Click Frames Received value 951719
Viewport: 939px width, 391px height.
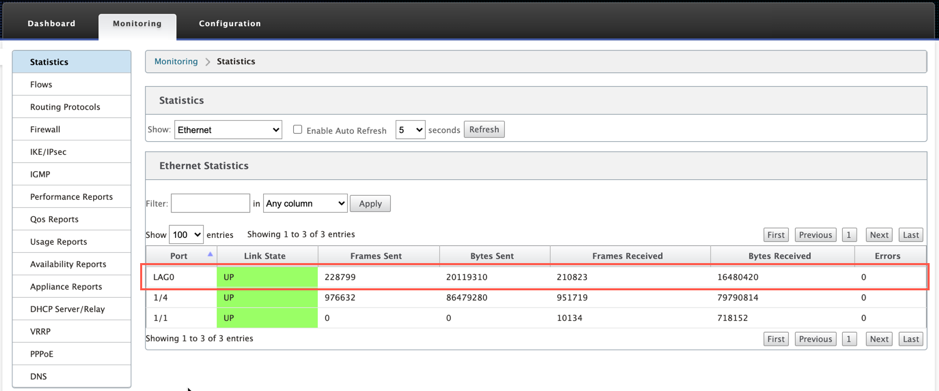point(571,298)
